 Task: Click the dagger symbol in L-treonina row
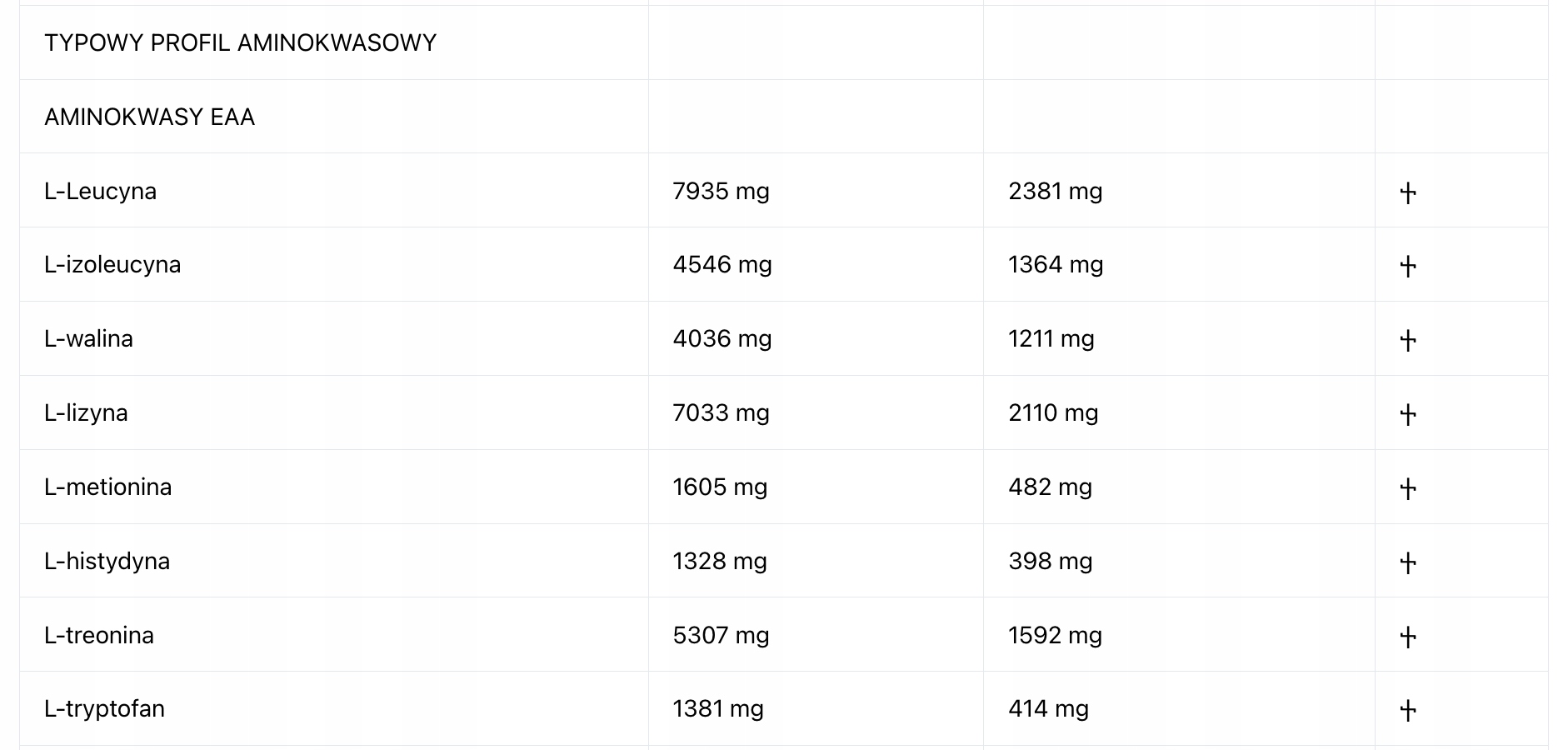1408,637
